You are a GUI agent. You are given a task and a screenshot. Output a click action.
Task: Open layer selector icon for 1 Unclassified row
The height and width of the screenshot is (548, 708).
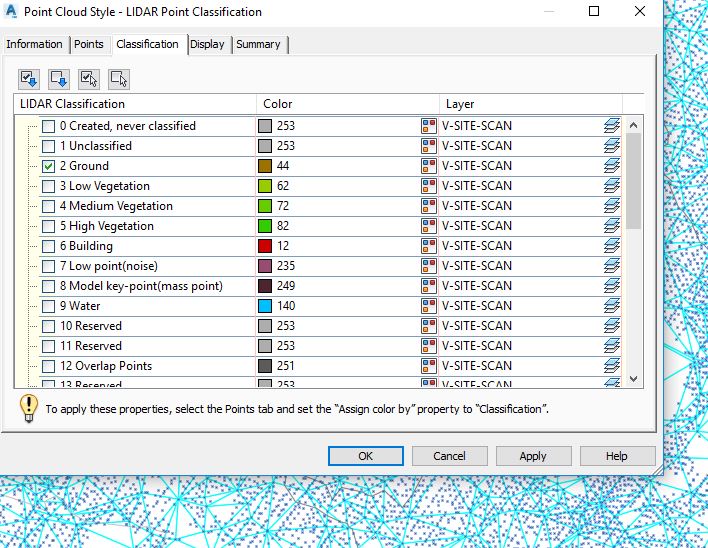point(612,146)
